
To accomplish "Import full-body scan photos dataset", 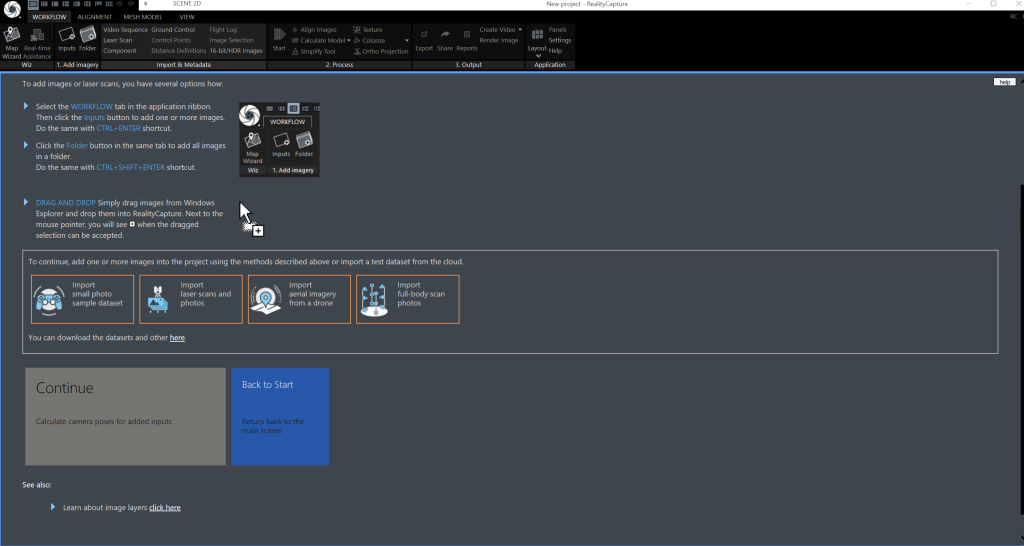I will coord(408,299).
